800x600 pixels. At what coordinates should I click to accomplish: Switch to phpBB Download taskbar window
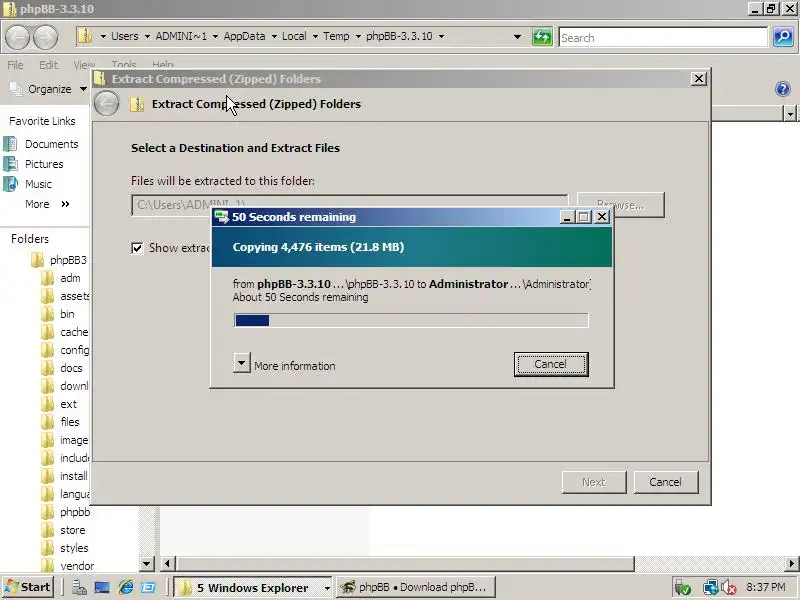tap(414, 587)
